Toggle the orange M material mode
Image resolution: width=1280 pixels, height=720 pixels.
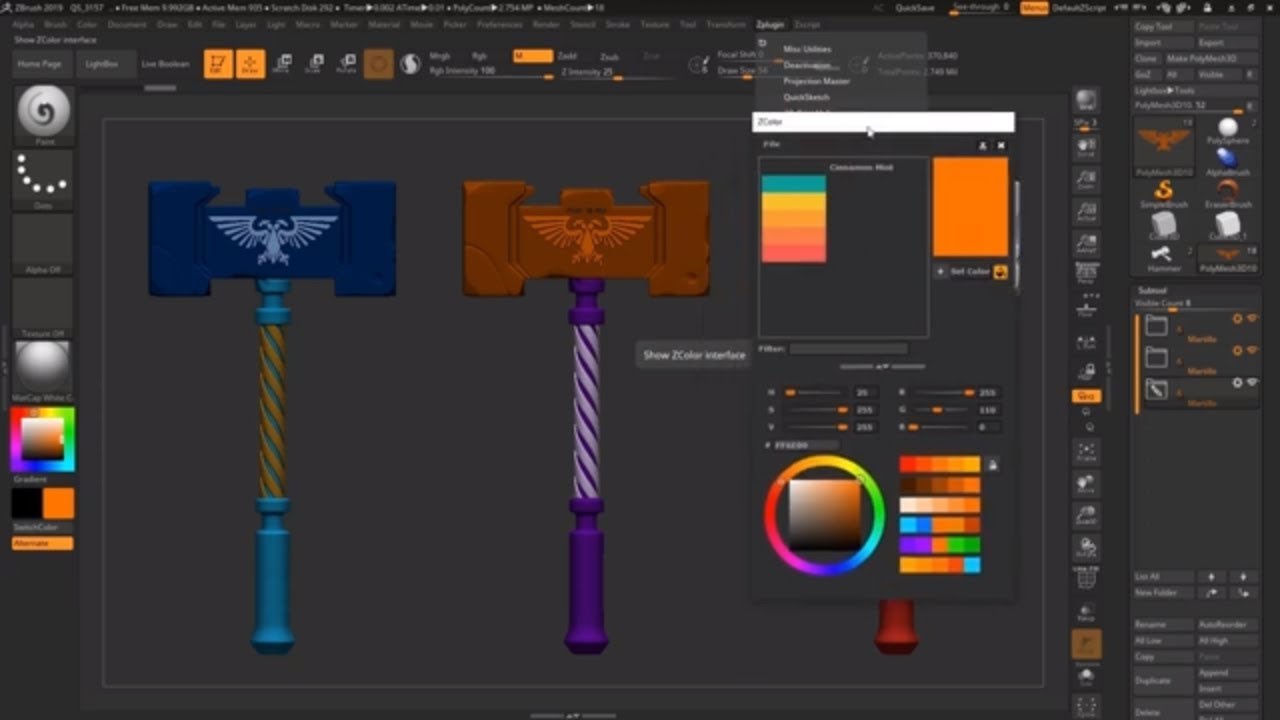click(x=532, y=57)
